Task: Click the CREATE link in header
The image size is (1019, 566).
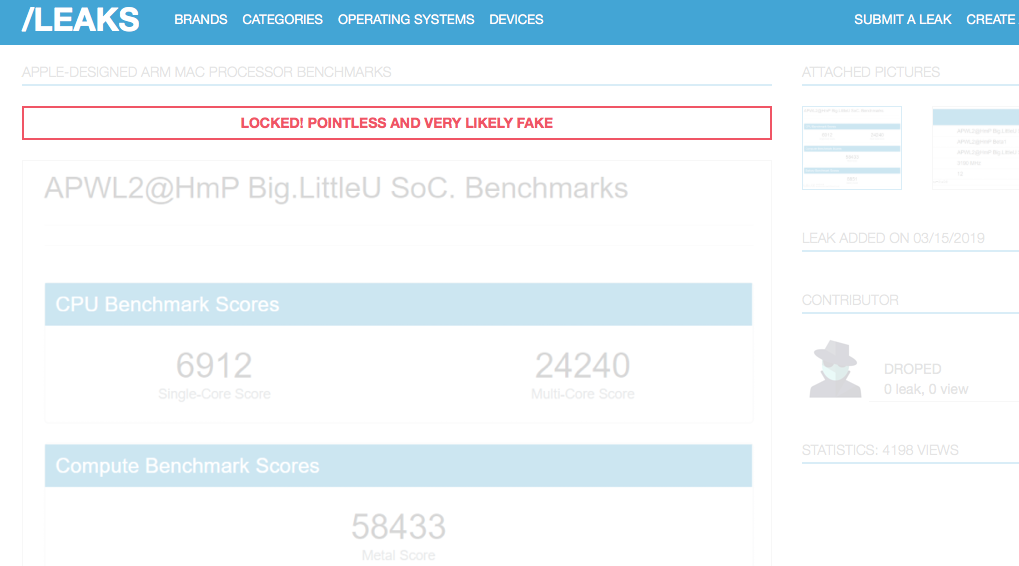Action: [992, 19]
